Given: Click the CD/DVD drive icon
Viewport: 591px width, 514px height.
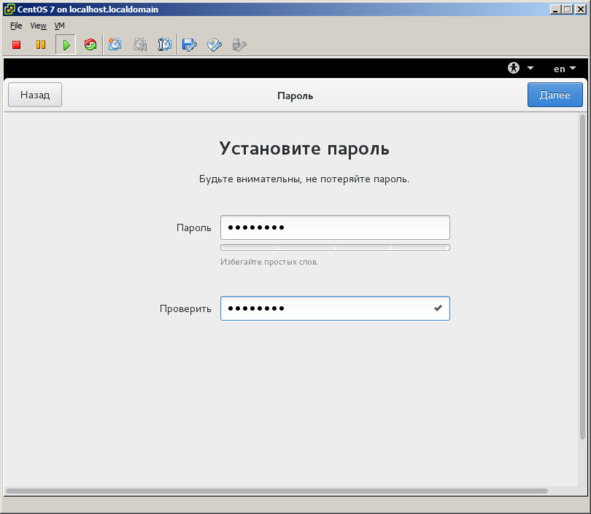Looking at the screenshot, I should [214, 45].
